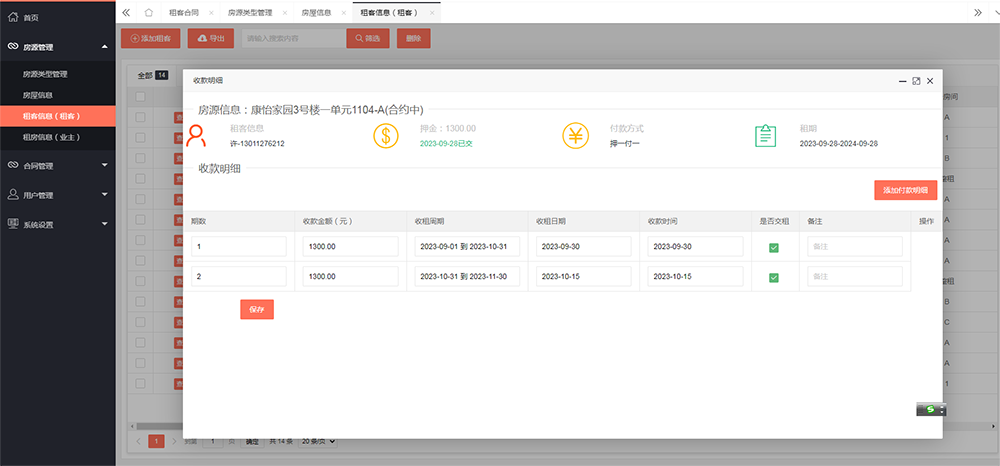Click the dollar deposit icon
The image size is (1000, 466).
pyautogui.click(x=387, y=136)
